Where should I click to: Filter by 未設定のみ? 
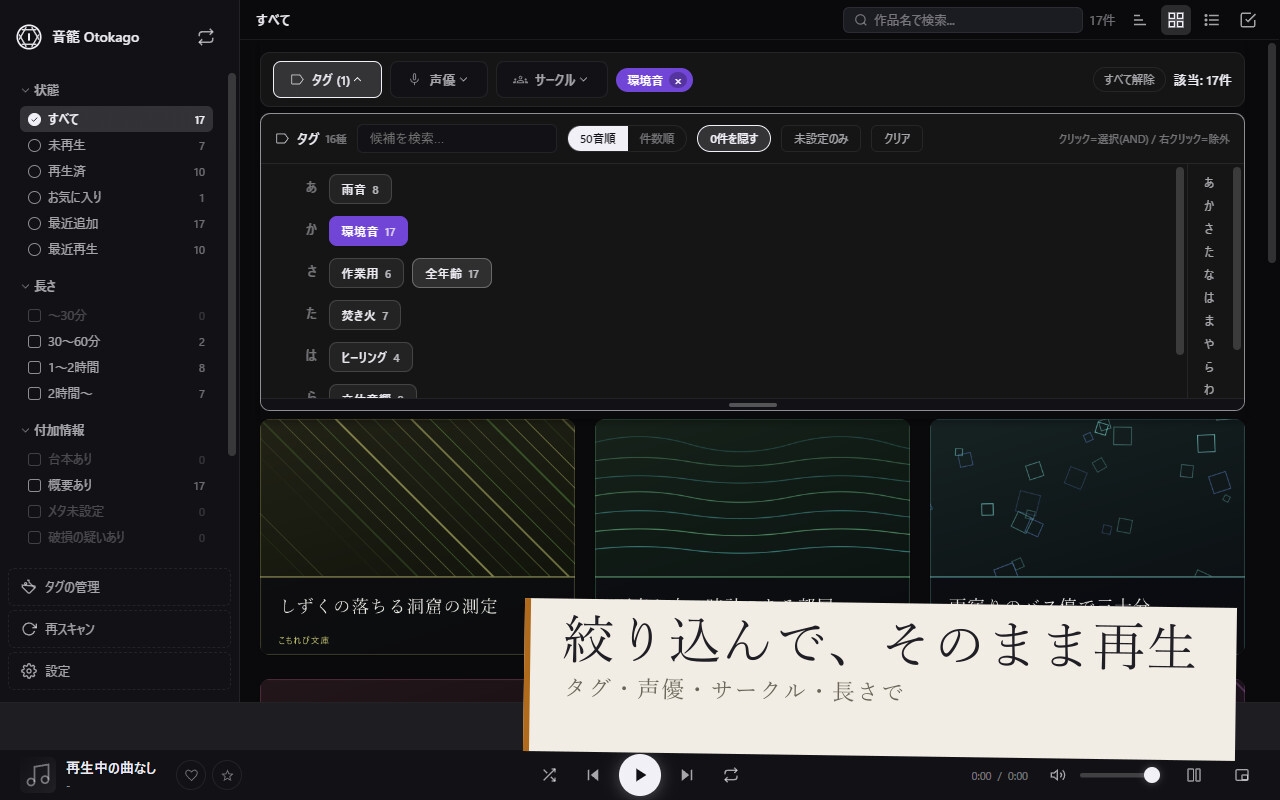tap(821, 139)
